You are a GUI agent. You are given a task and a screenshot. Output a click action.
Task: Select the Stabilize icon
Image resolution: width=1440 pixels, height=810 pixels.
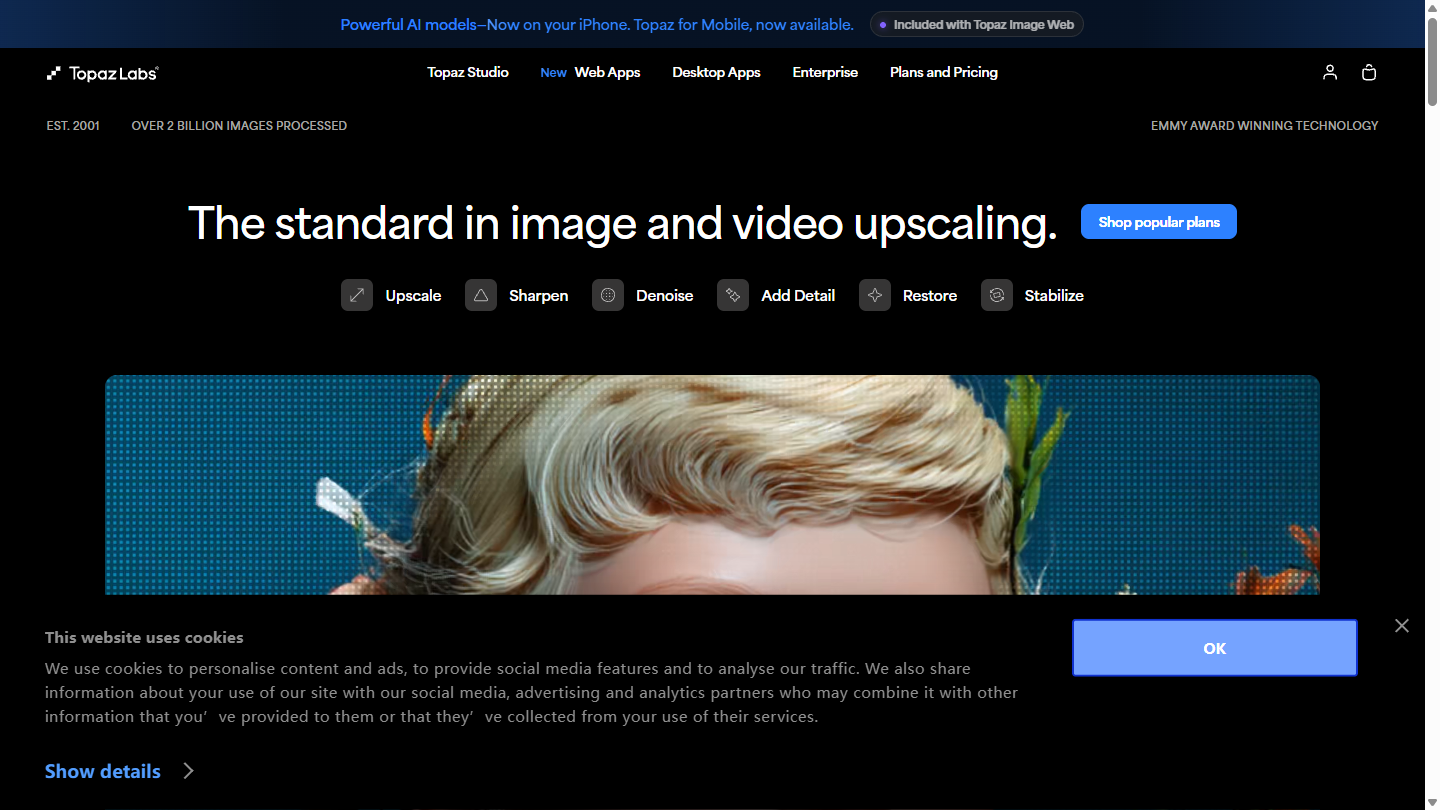[997, 295]
